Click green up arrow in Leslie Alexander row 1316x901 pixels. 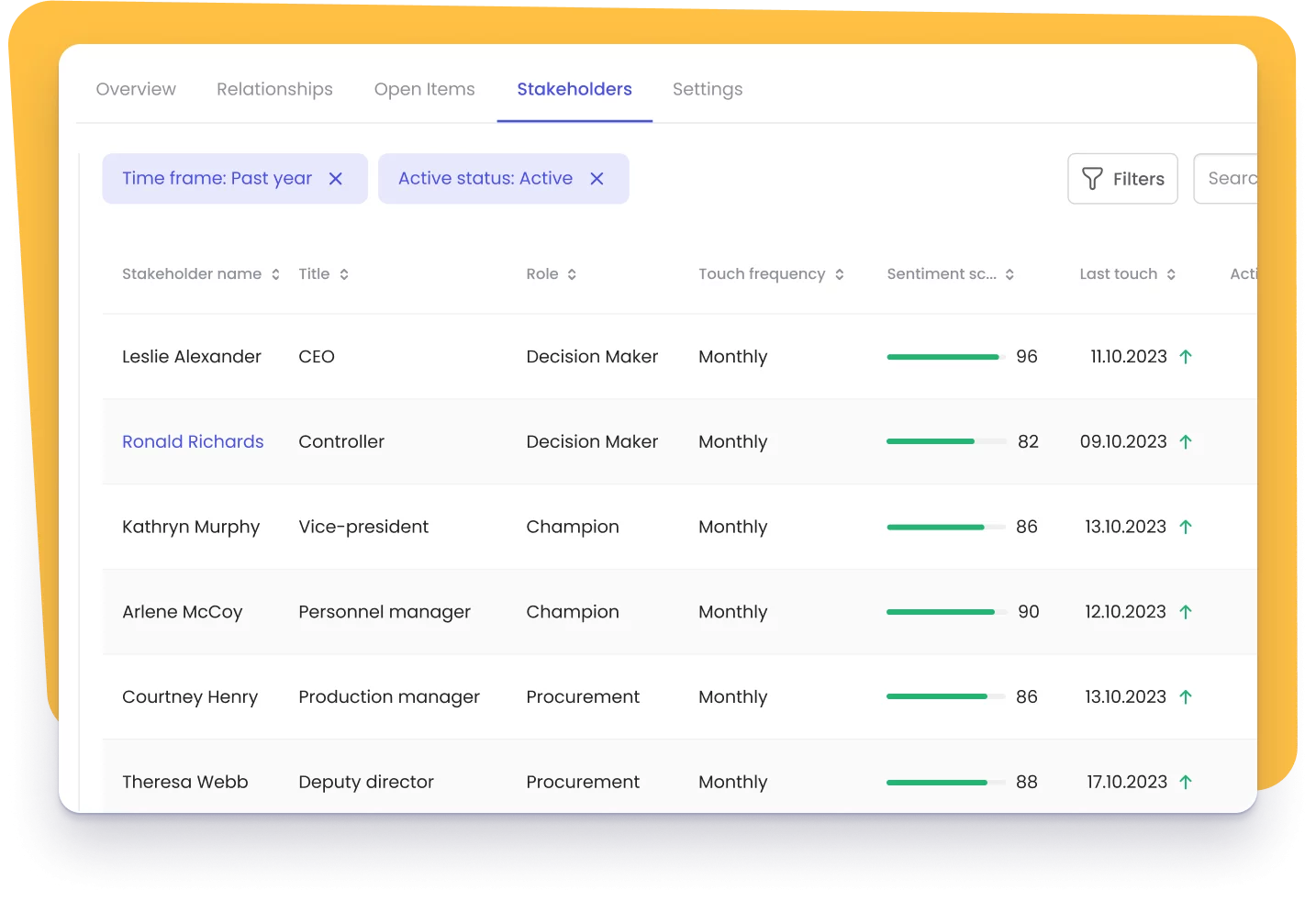[x=1186, y=357]
